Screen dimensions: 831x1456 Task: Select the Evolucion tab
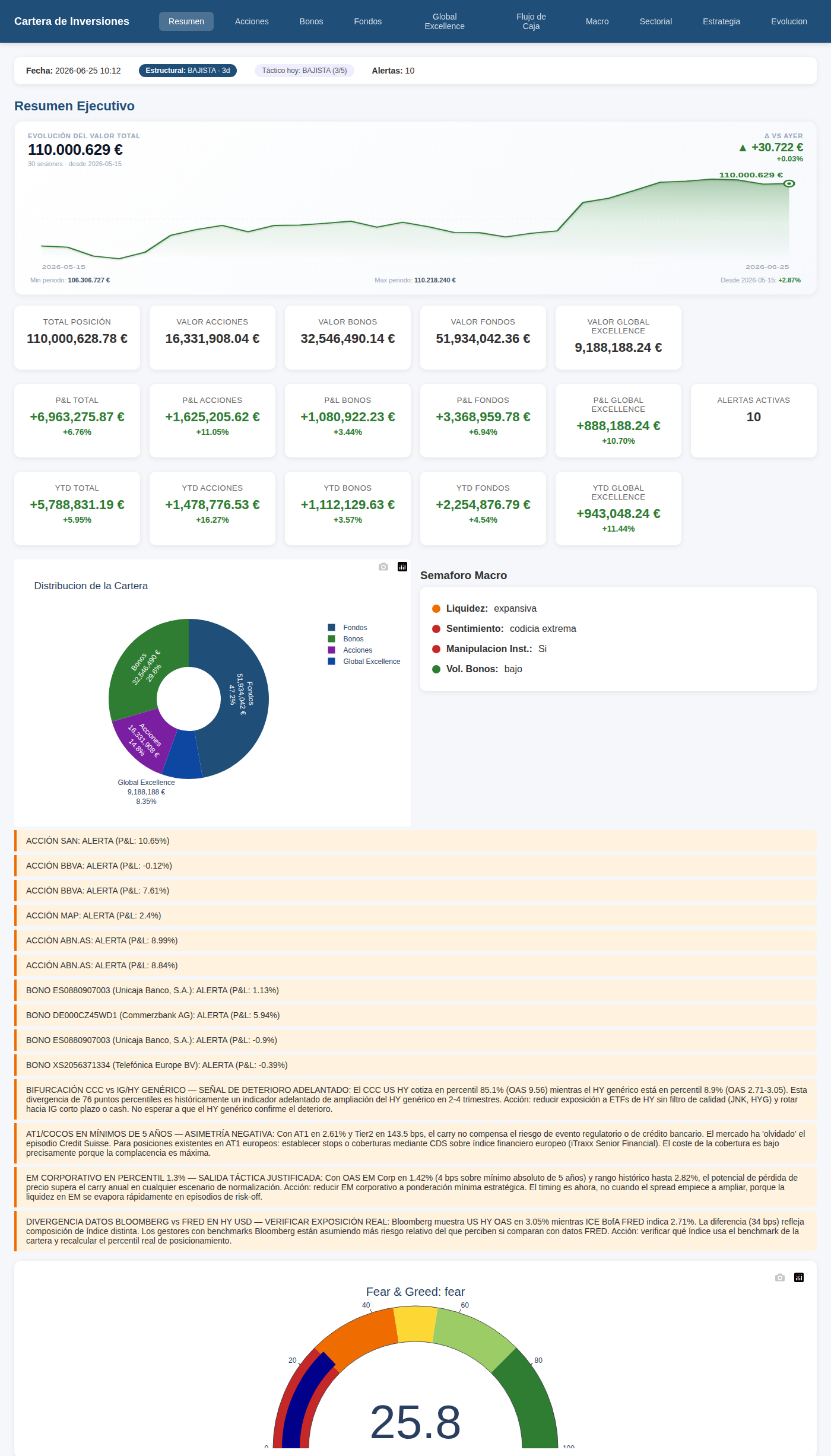click(x=789, y=21)
